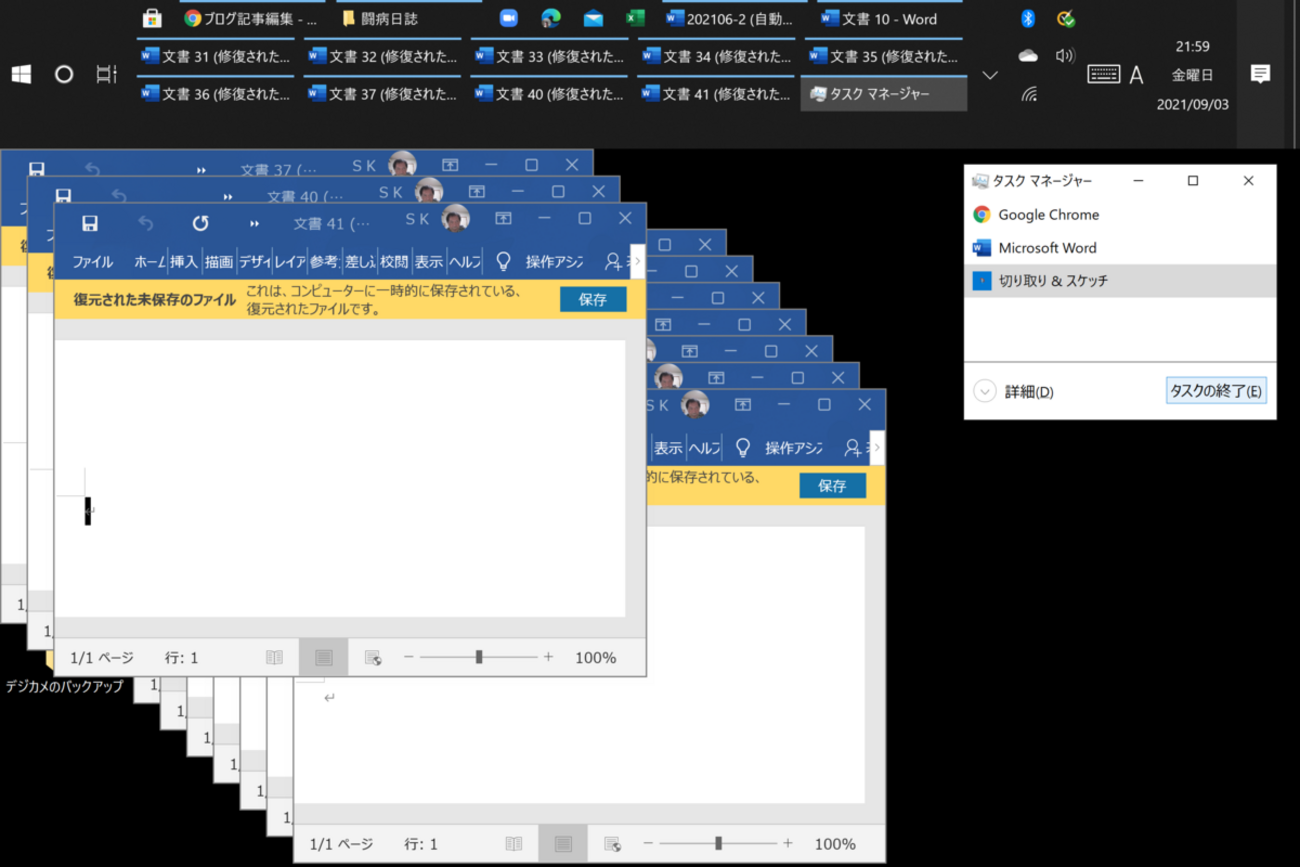
Task: Click 保存 button in the bottommost Word window
Action: 832,486
